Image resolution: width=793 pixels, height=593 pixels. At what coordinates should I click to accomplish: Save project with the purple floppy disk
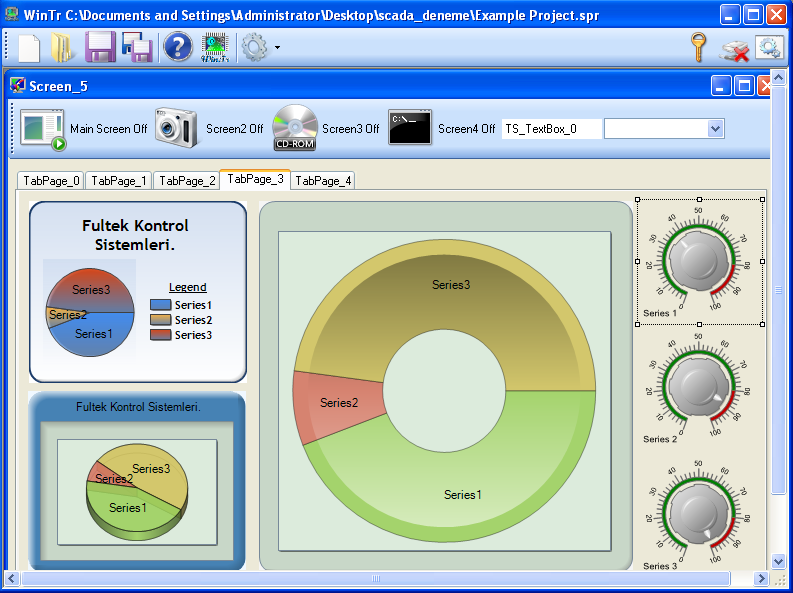100,47
